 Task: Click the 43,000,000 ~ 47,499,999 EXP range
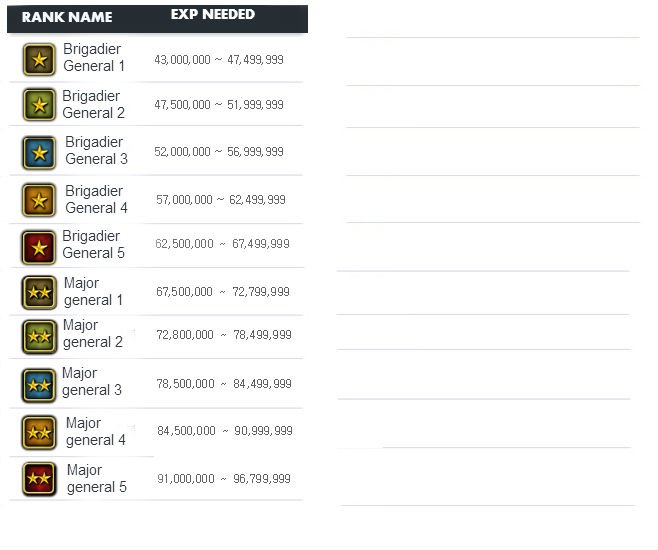point(219,60)
